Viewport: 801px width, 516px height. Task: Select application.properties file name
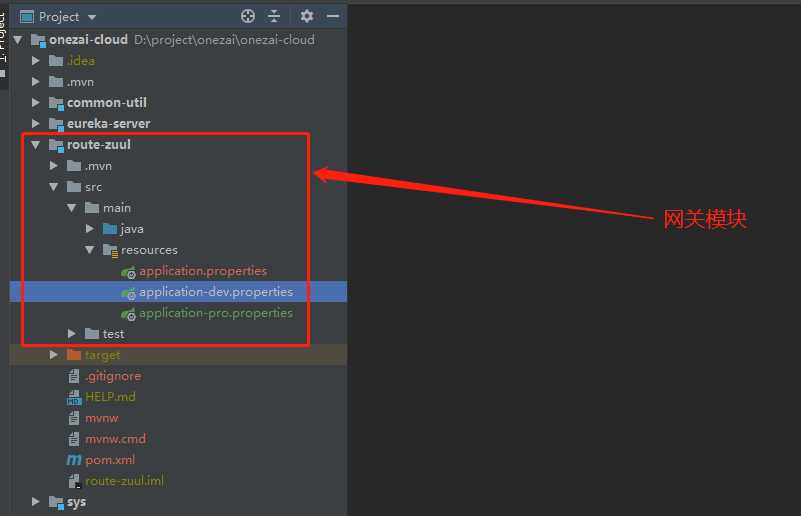[203, 271]
